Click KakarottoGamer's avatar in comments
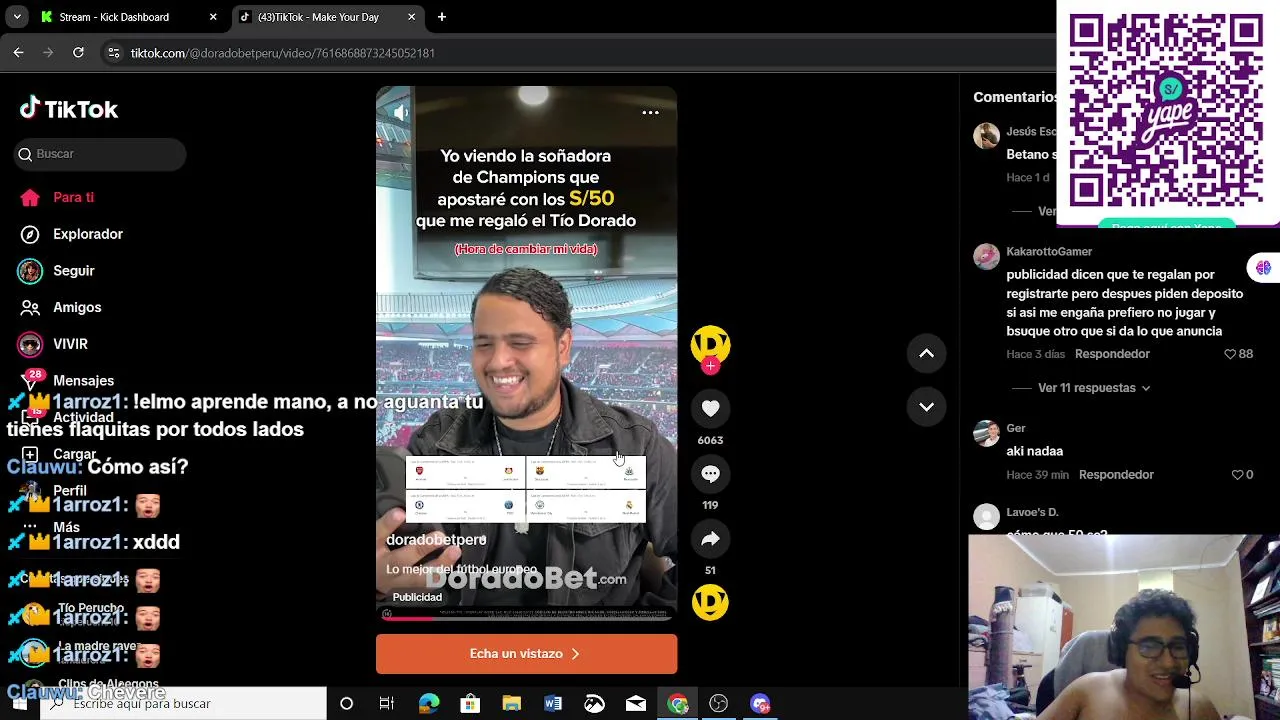The width and height of the screenshot is (1280, 720). tap(986, 257)
